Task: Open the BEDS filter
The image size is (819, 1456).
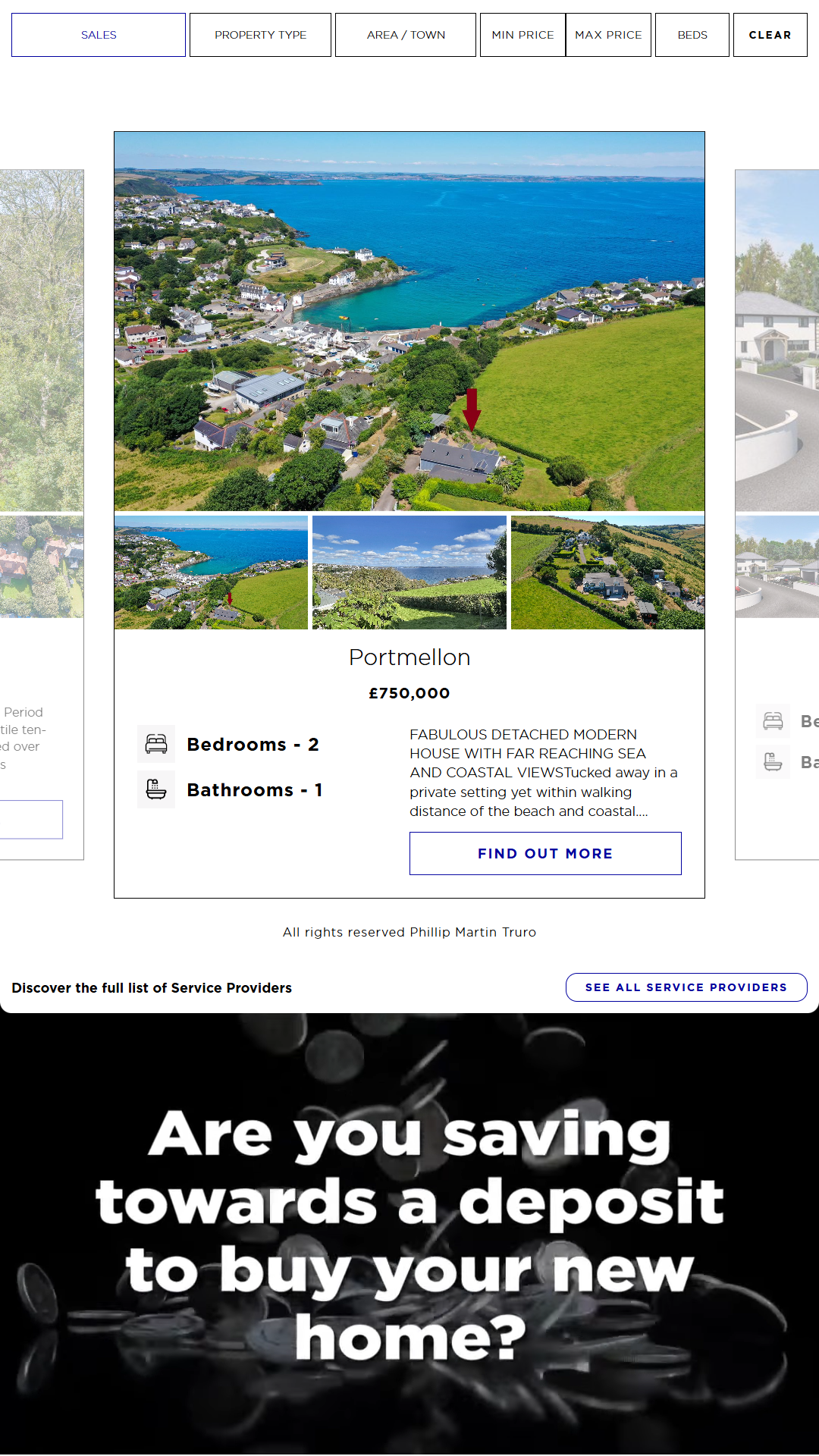Action: click(692, 35)
